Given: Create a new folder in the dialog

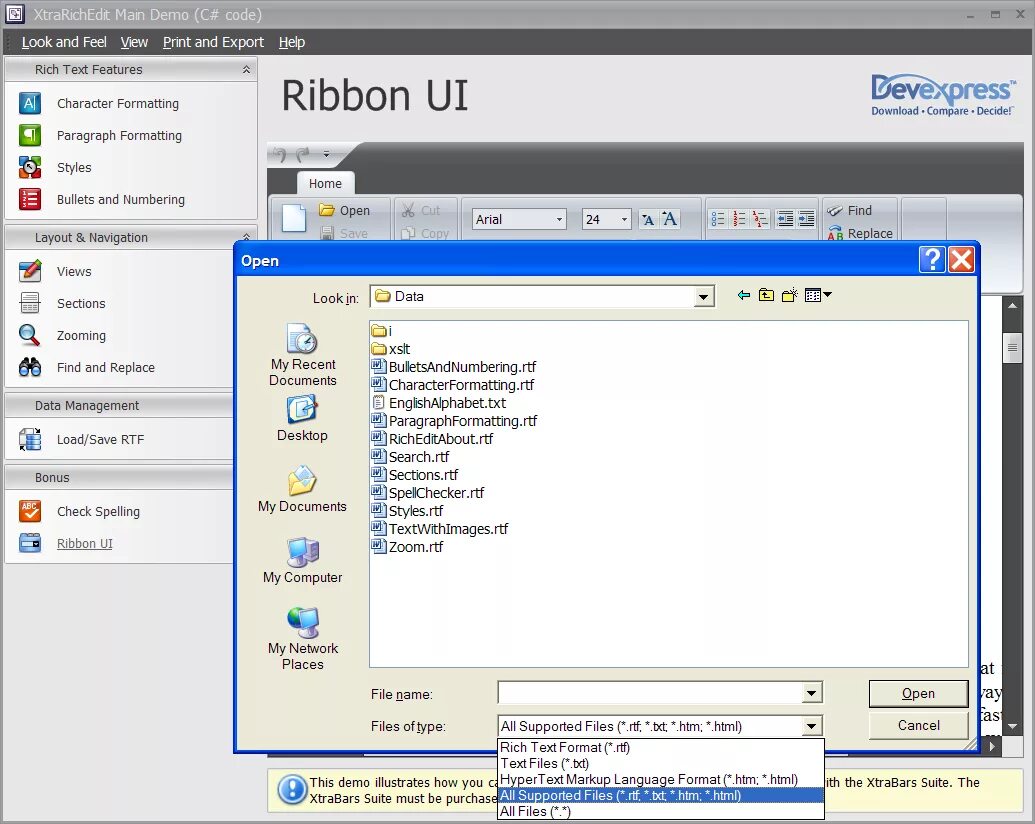Looking at the screenshot, I should click(x=789, y=294).
